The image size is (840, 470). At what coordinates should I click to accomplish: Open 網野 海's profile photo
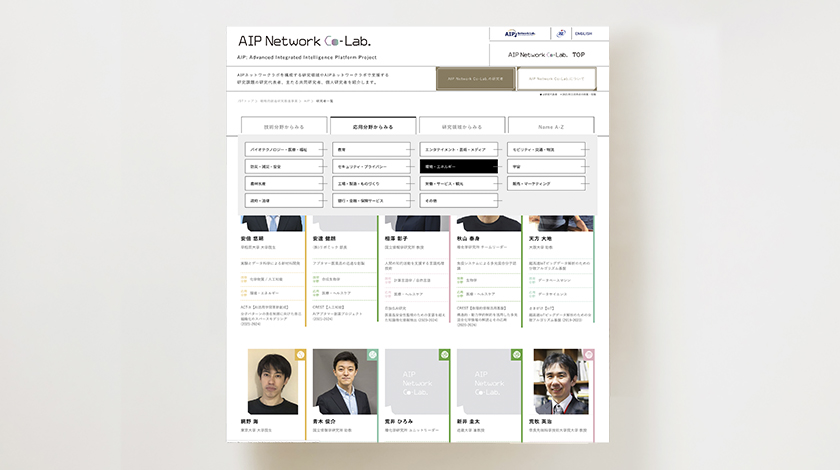point(273,382)
